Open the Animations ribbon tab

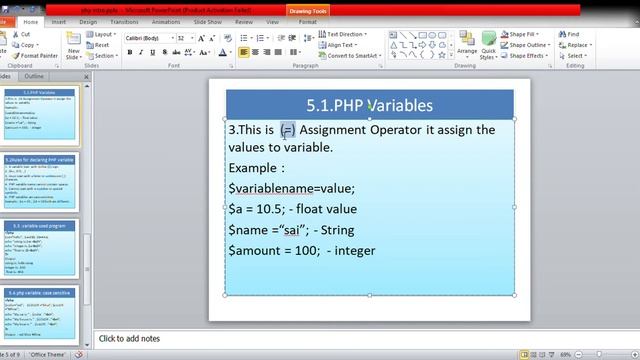point(166,22)
